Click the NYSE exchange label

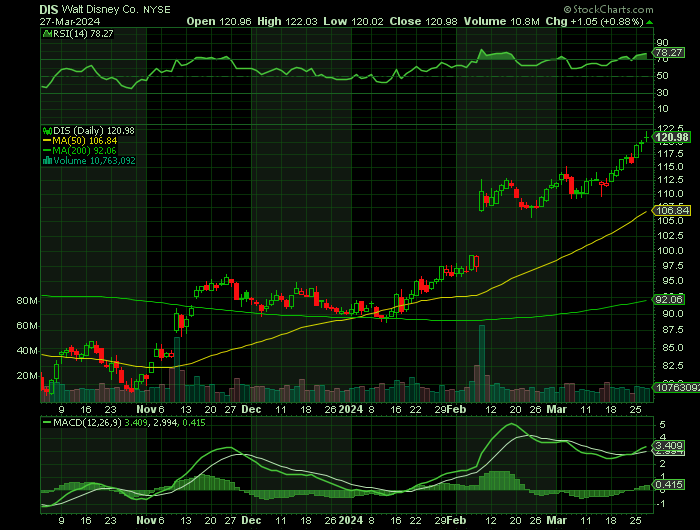[x=157, y=9]
